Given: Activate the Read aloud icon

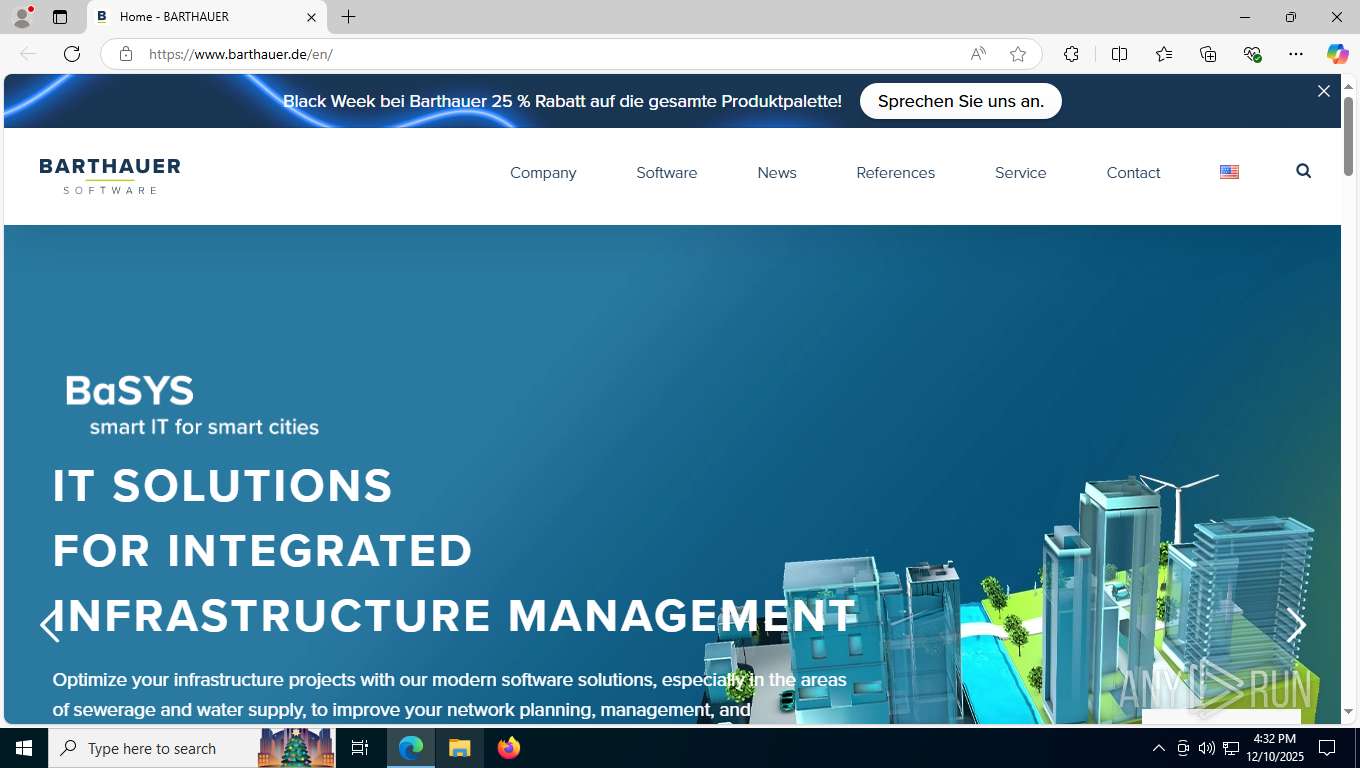Looking at the screenshot, I should point(978,54).
